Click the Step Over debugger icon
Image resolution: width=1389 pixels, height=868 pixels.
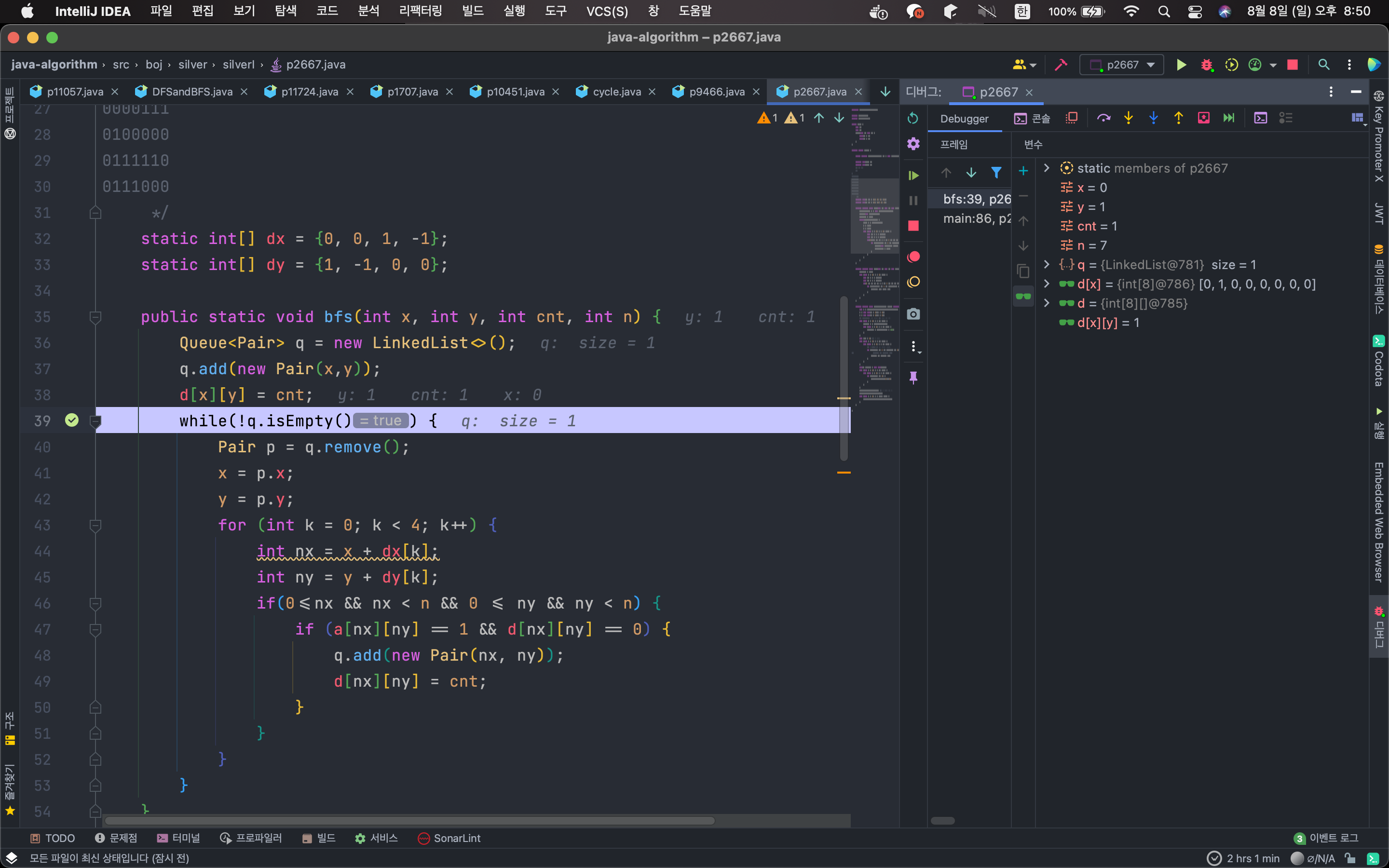(x=1103, y=118)
